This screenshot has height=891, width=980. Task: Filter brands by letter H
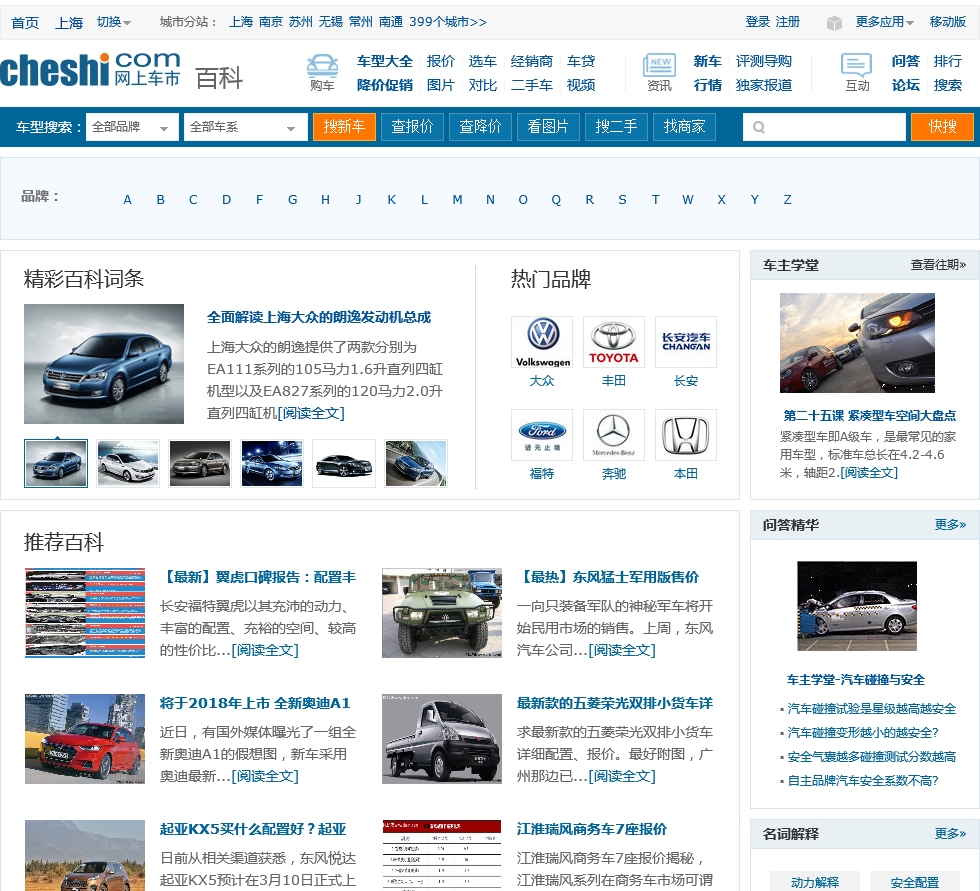pos(325,200)
